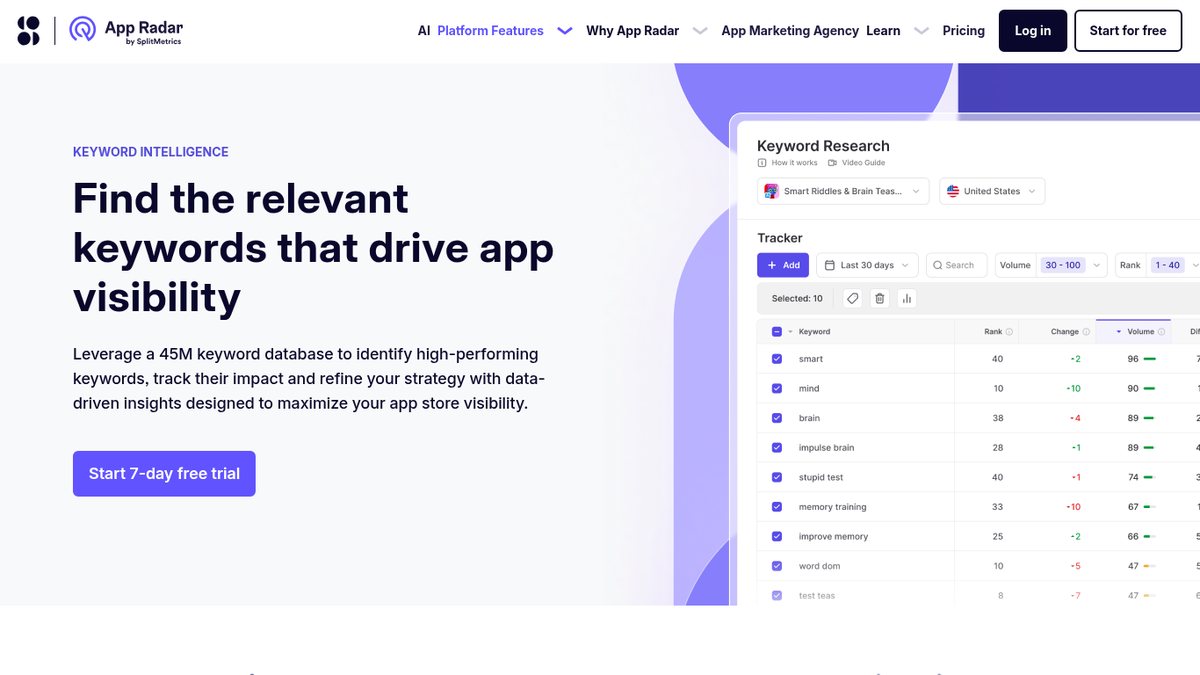Click Start 7-day free trial button
The image size is (1200, 675).
click(164, 474)
